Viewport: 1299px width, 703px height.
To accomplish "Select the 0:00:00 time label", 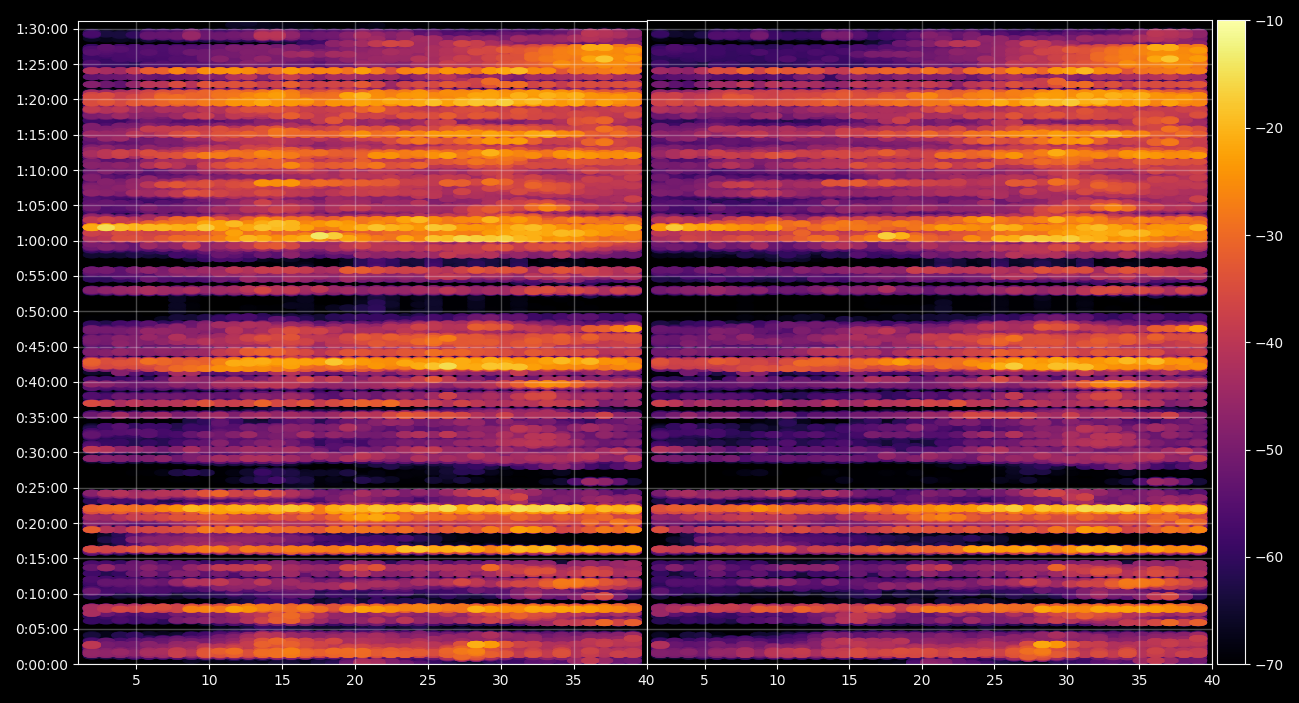I will pyautogui.click(x=42, y=665).
